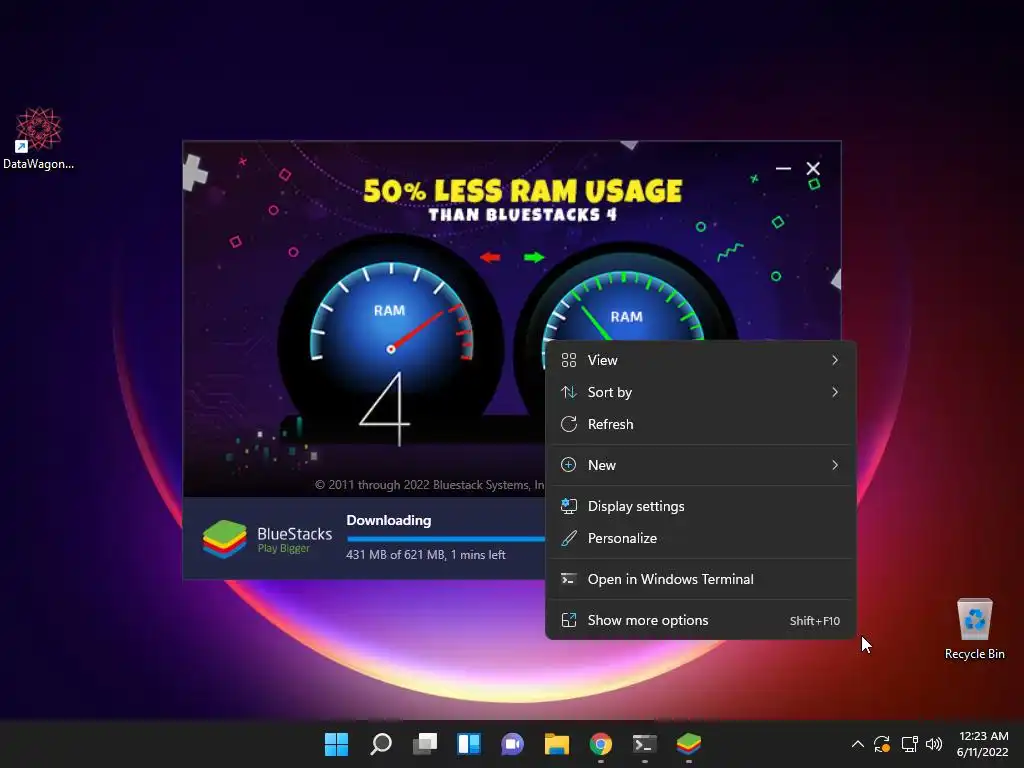Open the Windows Start menu
This screenshot has width=1024, height=768.
(337, 744)
